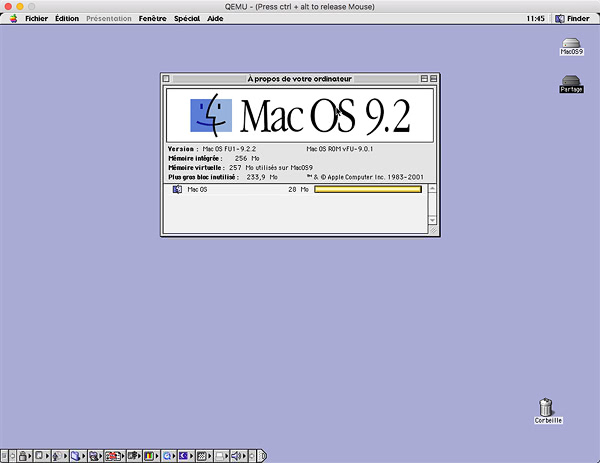Image resolution: width=600 pixels, height=463 pixels.
Task: Collapse the control strip using its end tab
Action: pyautogui.click(x=262, y=456)
